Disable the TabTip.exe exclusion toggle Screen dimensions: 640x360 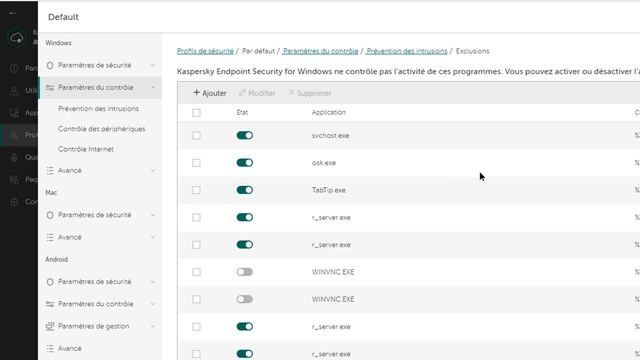pyautogui.click(x=245, y=190)
